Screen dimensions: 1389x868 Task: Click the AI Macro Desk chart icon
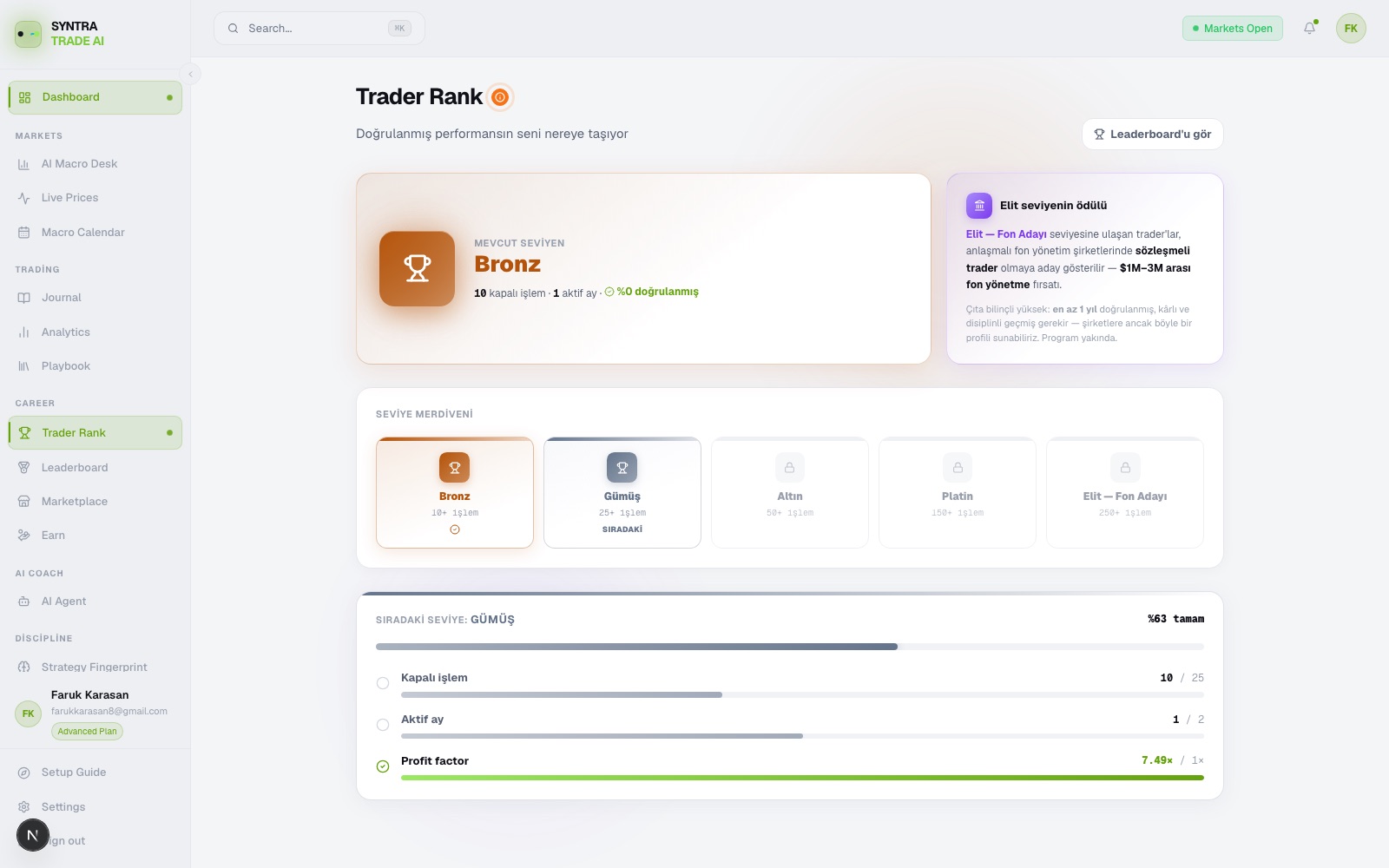coord(24,164)
